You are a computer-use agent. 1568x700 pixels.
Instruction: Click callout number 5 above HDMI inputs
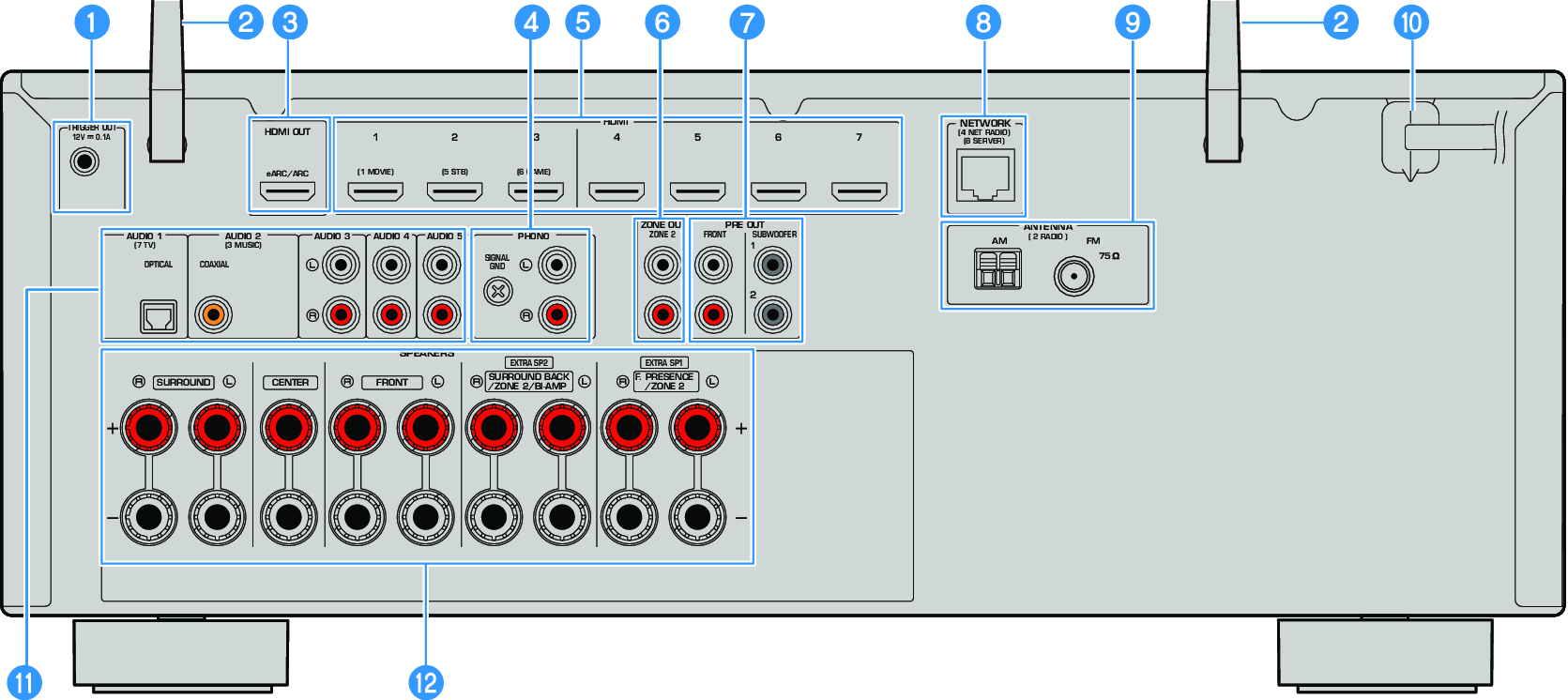coord(583,23)
